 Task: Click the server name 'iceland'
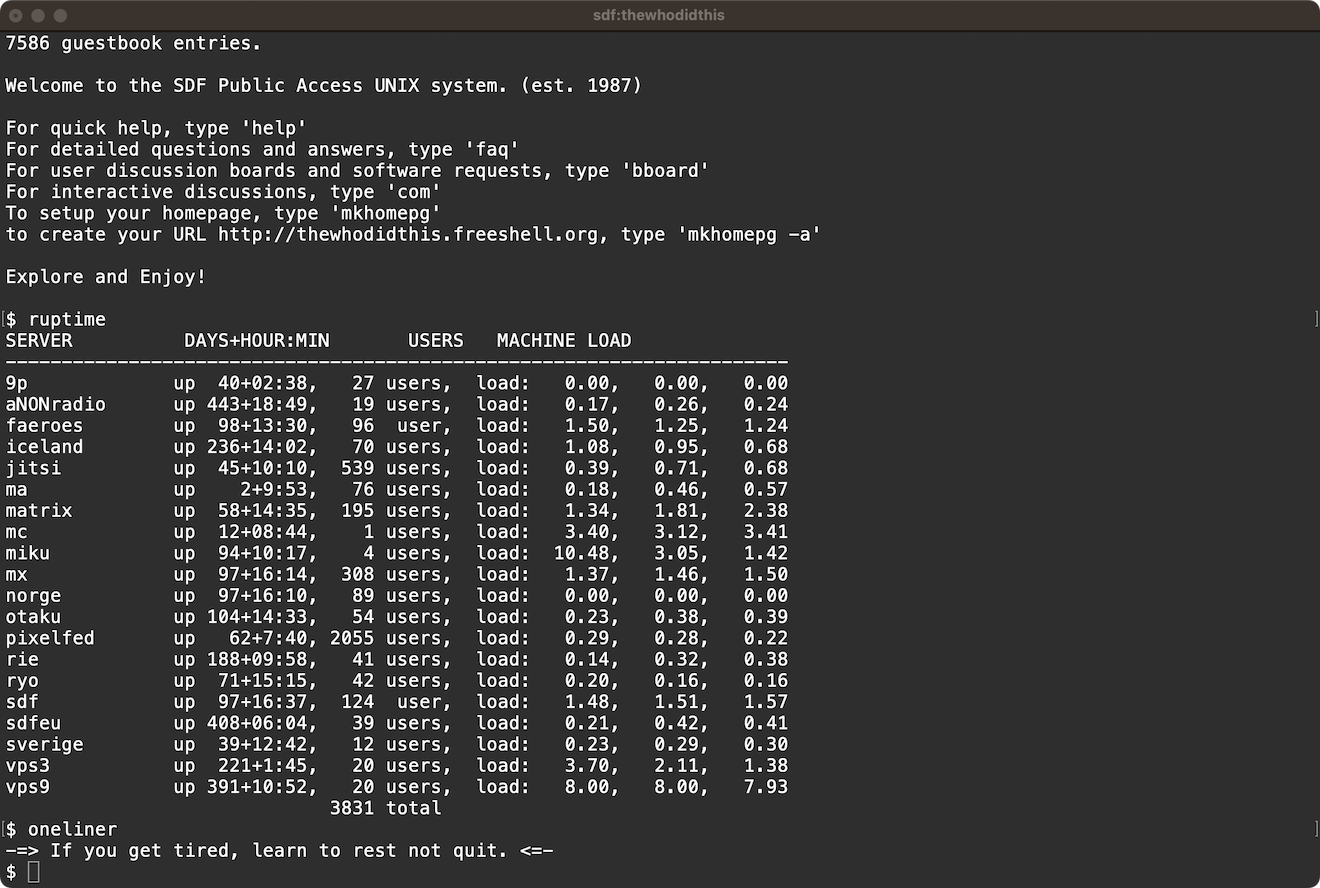45,446
